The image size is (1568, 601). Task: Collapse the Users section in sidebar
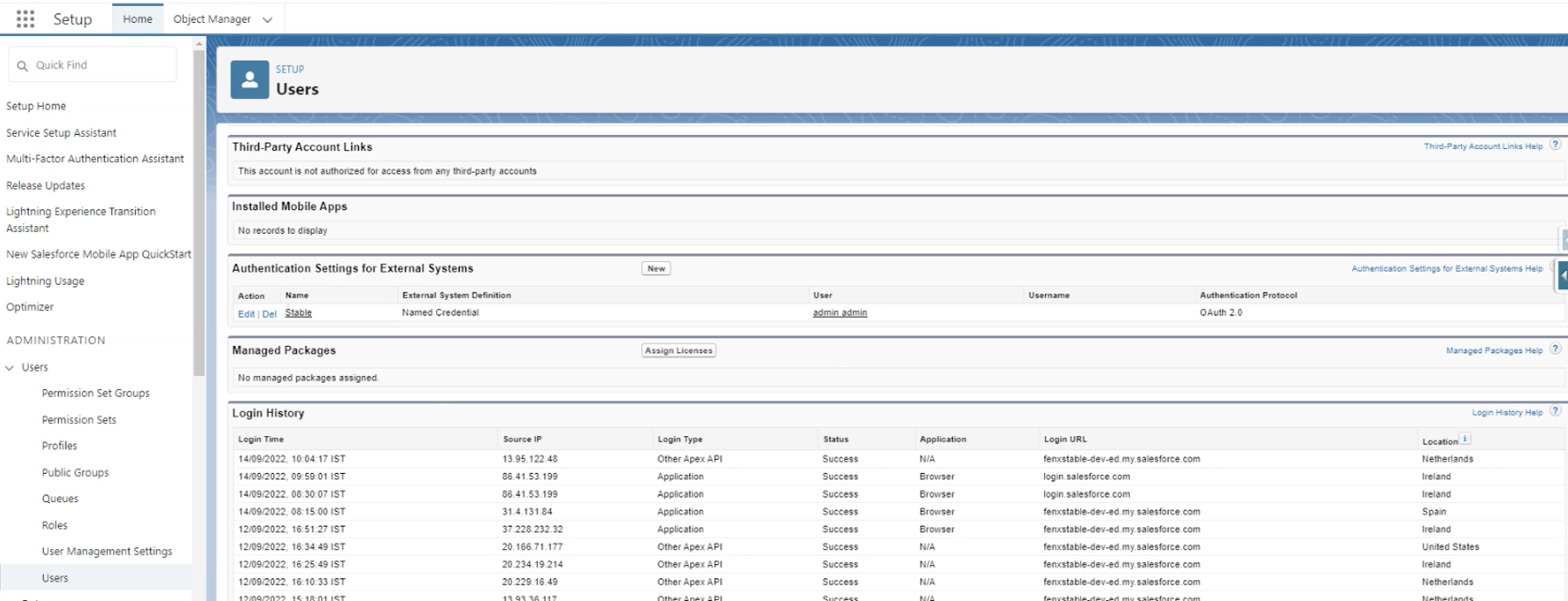click(11, 368)
